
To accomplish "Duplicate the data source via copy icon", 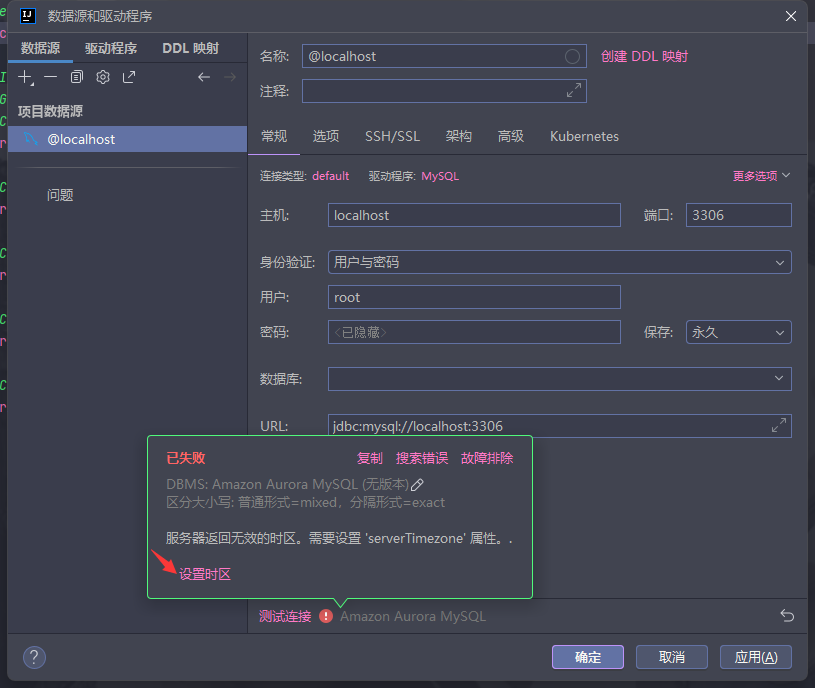I will 76,76.
